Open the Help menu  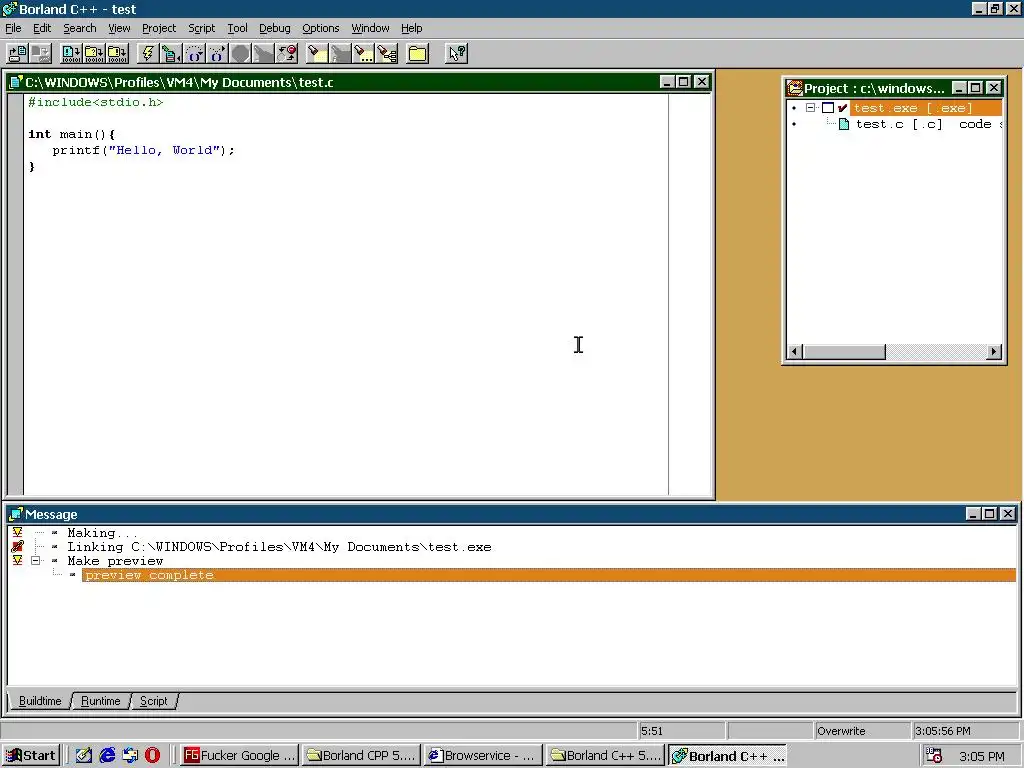pos(411,28)
